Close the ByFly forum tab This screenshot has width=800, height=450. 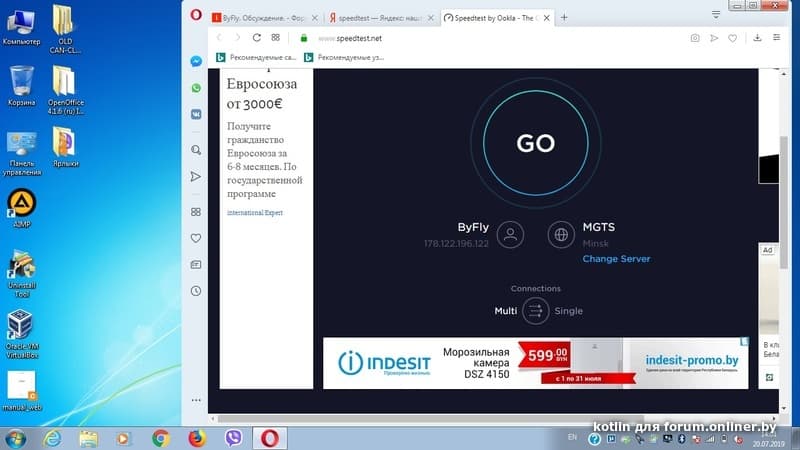click(315, 18)
